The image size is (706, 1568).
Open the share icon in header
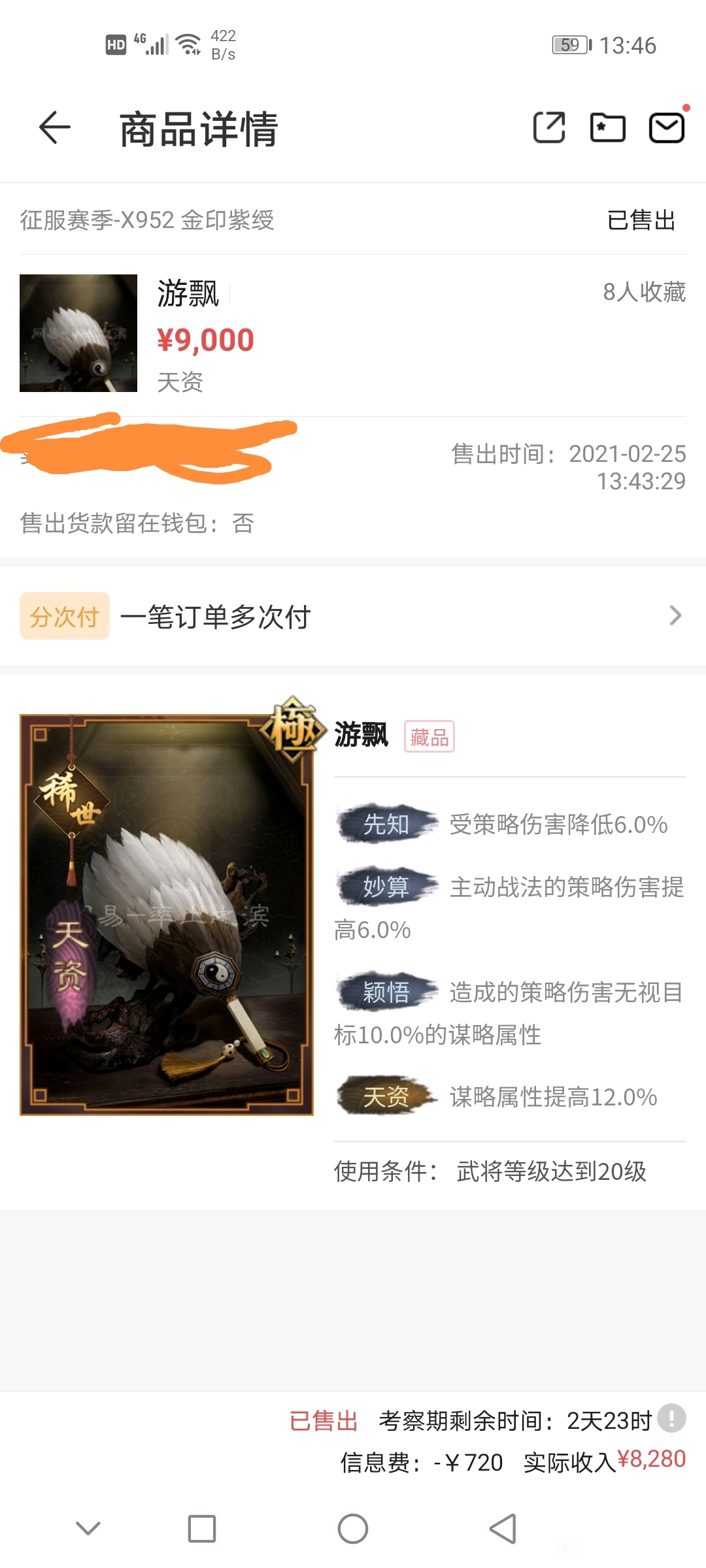coord(549,127)
